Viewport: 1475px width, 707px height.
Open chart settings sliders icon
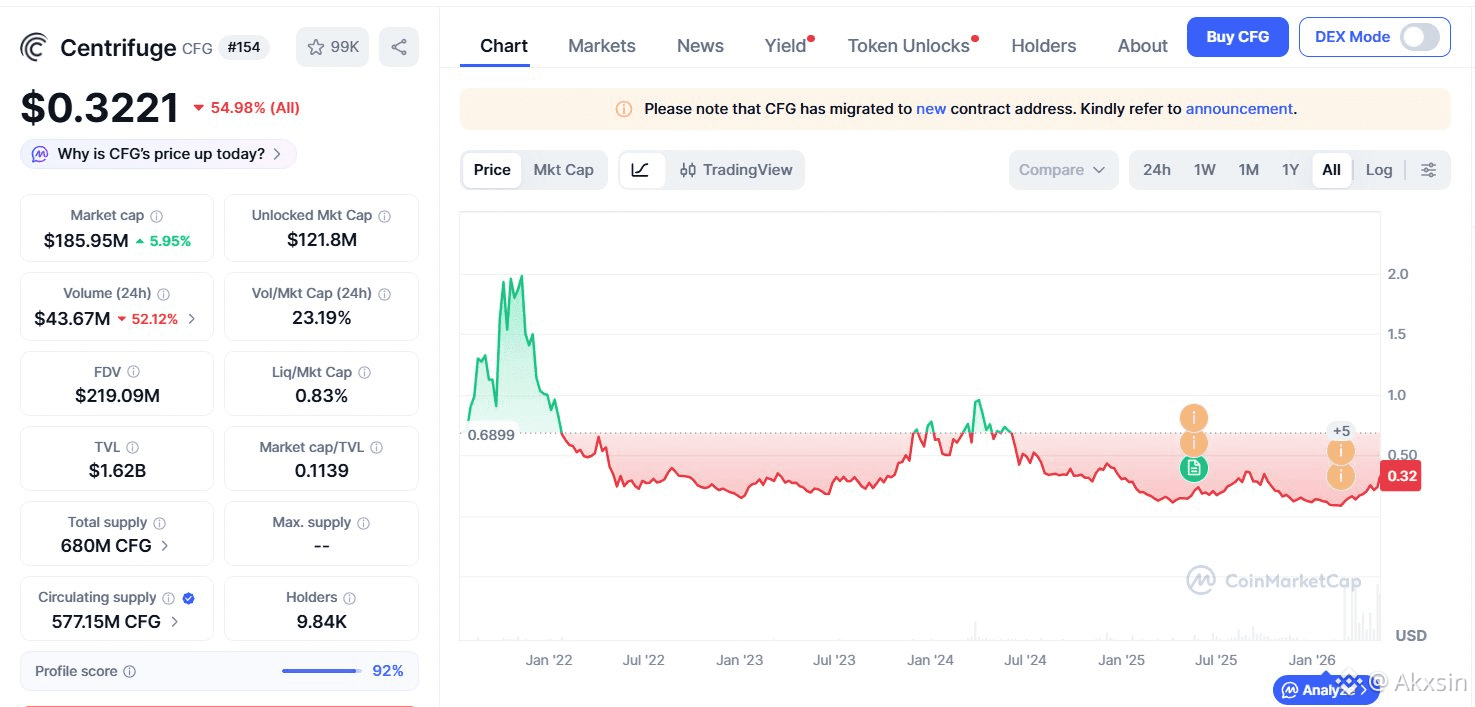1428,170
